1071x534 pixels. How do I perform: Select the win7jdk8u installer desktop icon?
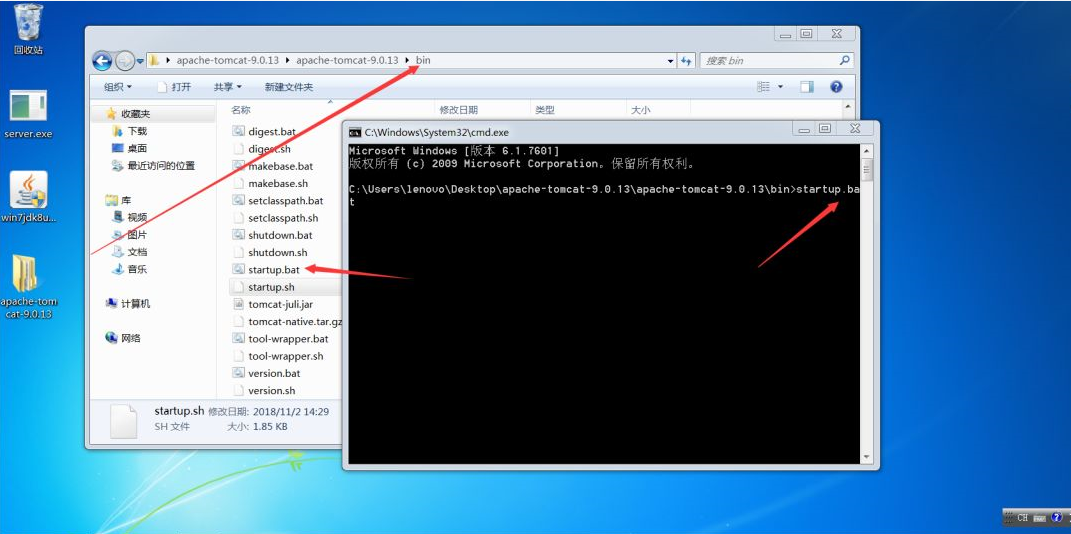point(28,197)
